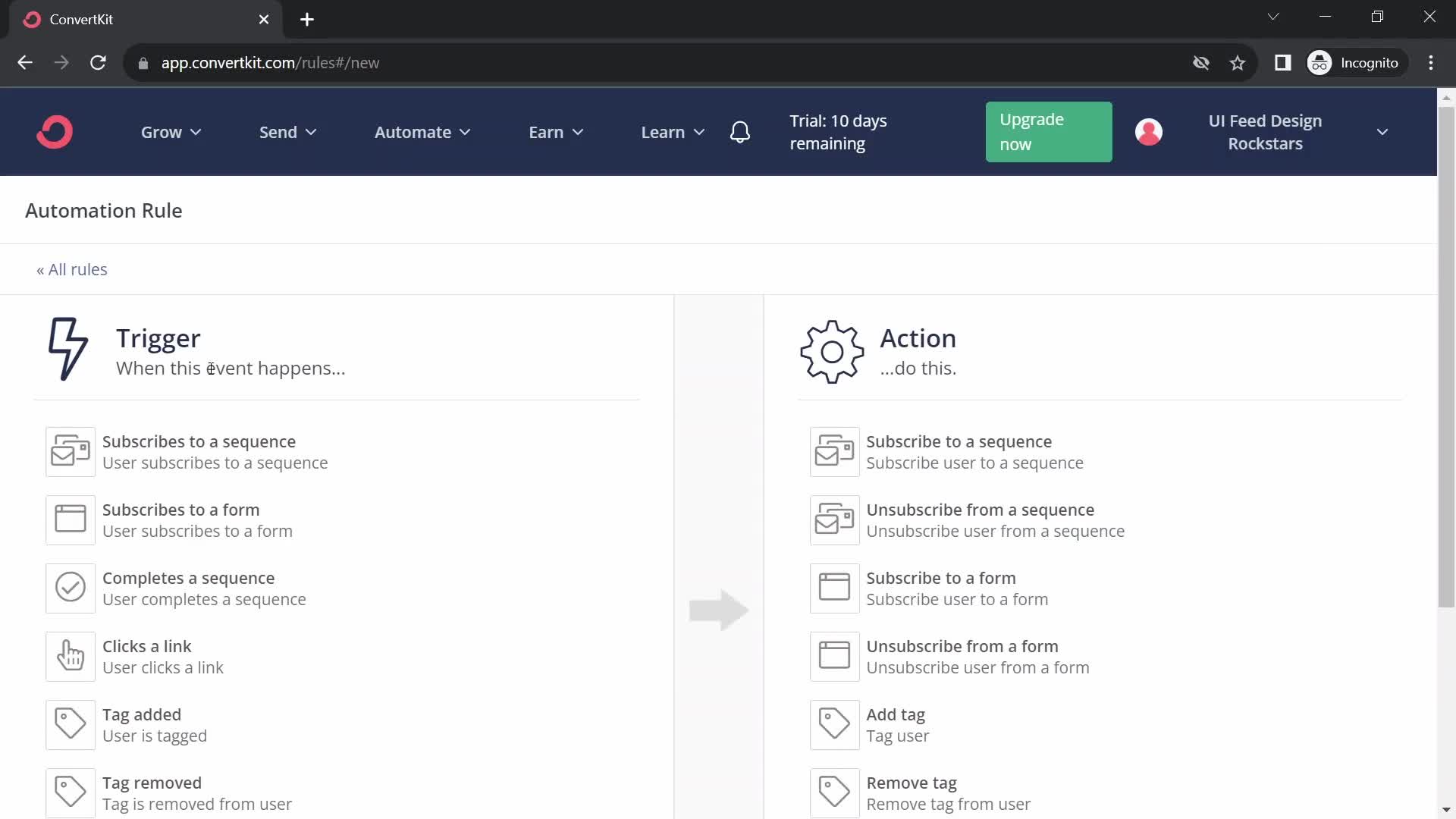
Task: Click the Send menu item
Action: pos(278,131)
